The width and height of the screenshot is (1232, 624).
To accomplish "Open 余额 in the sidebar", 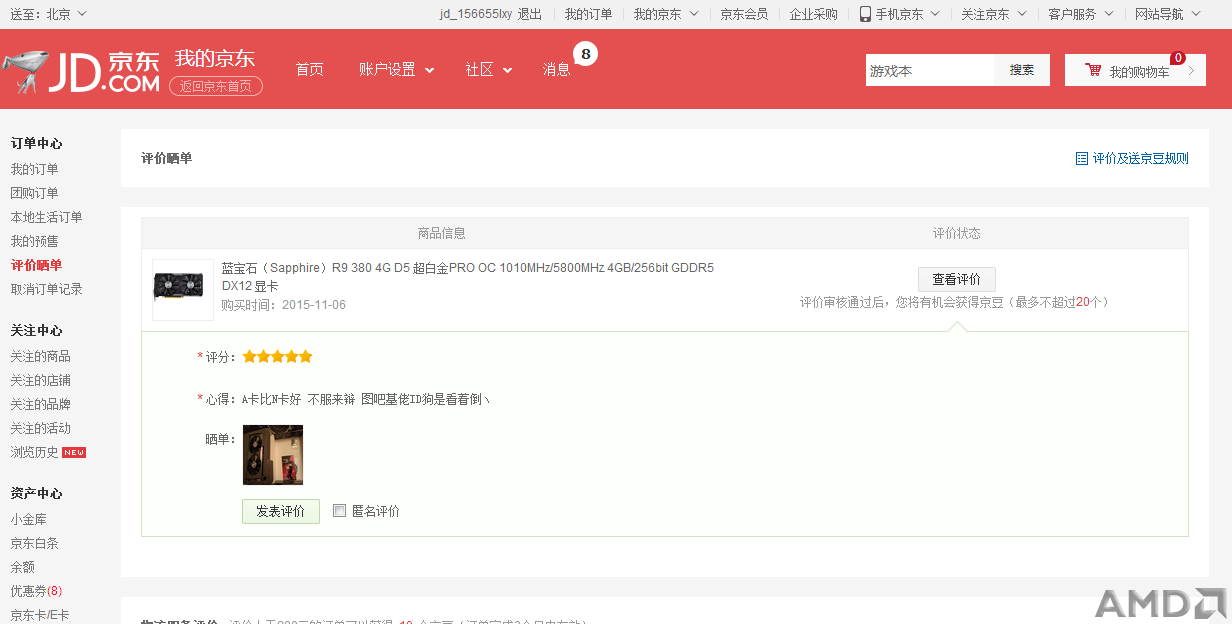I will coord(23,567).
